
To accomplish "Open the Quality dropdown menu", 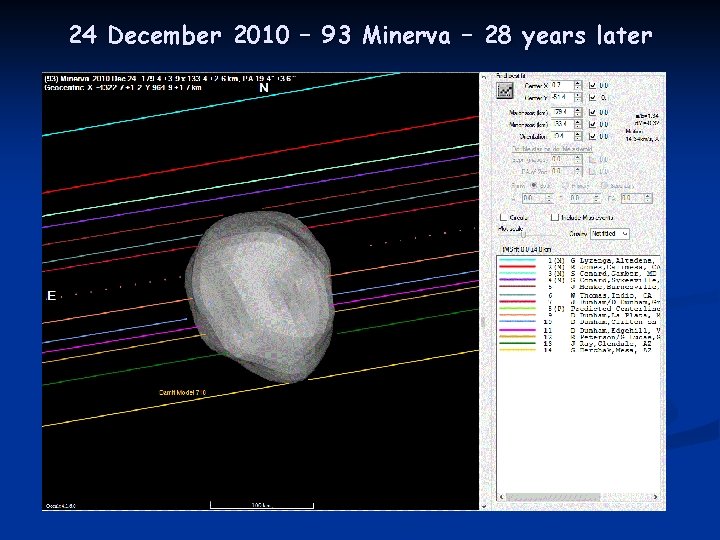I will click(609, 233).
